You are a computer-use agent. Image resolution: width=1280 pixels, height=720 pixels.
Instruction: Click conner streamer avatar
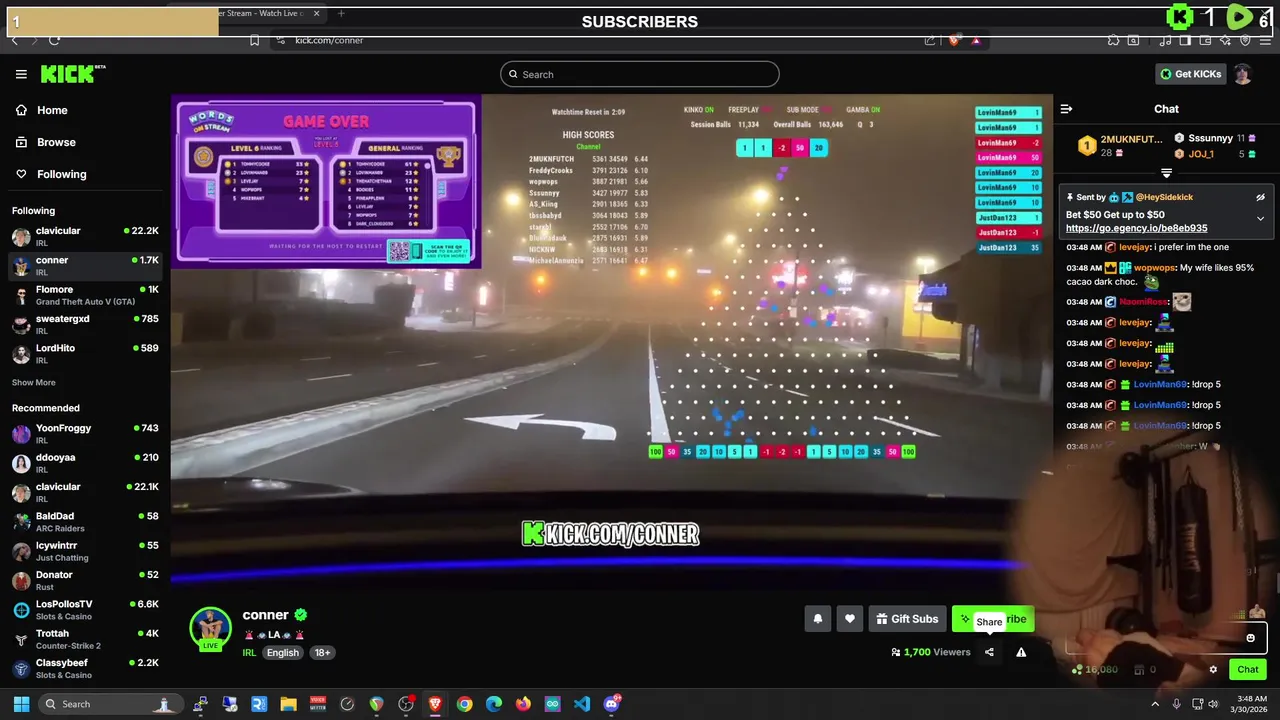(211, 628)
